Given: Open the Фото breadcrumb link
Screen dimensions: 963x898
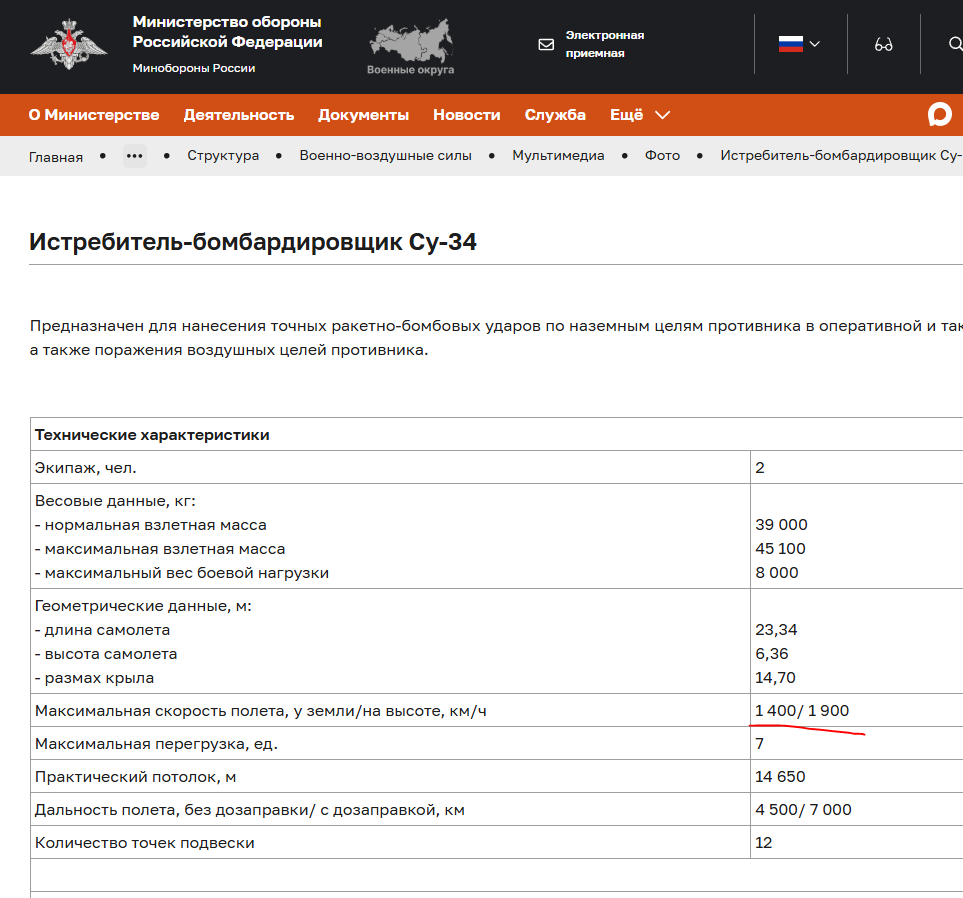Looking at the screenshot, I should [662, 155].
